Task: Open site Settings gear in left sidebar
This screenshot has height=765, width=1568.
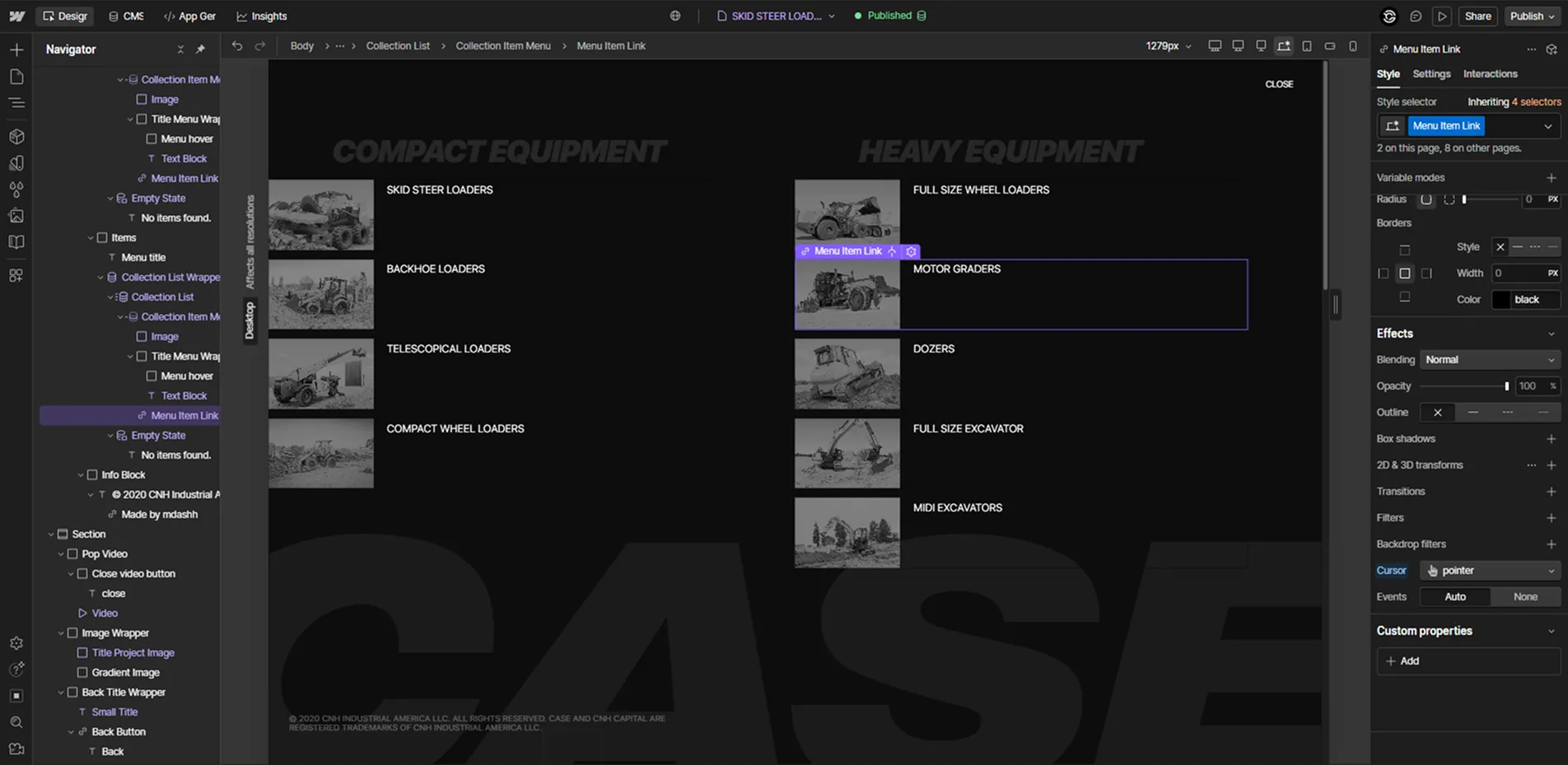Action: pos(16,643)
